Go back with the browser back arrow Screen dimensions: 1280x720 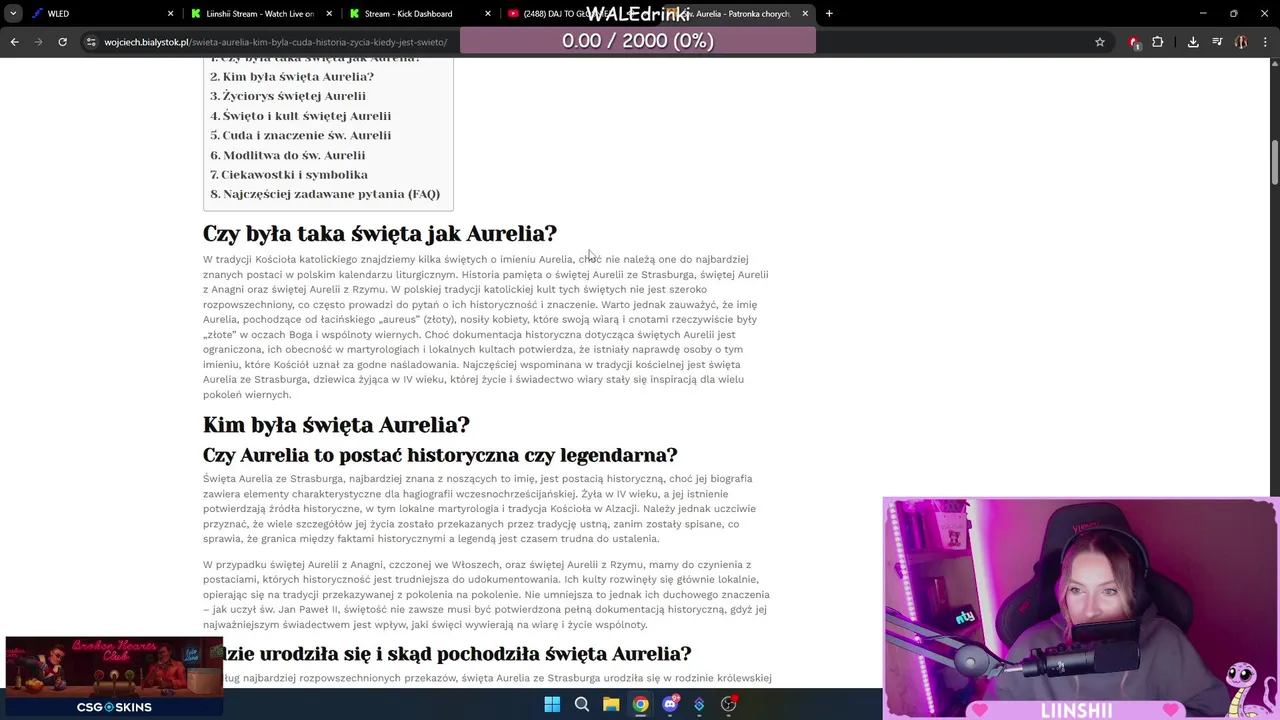coord(15,42)
